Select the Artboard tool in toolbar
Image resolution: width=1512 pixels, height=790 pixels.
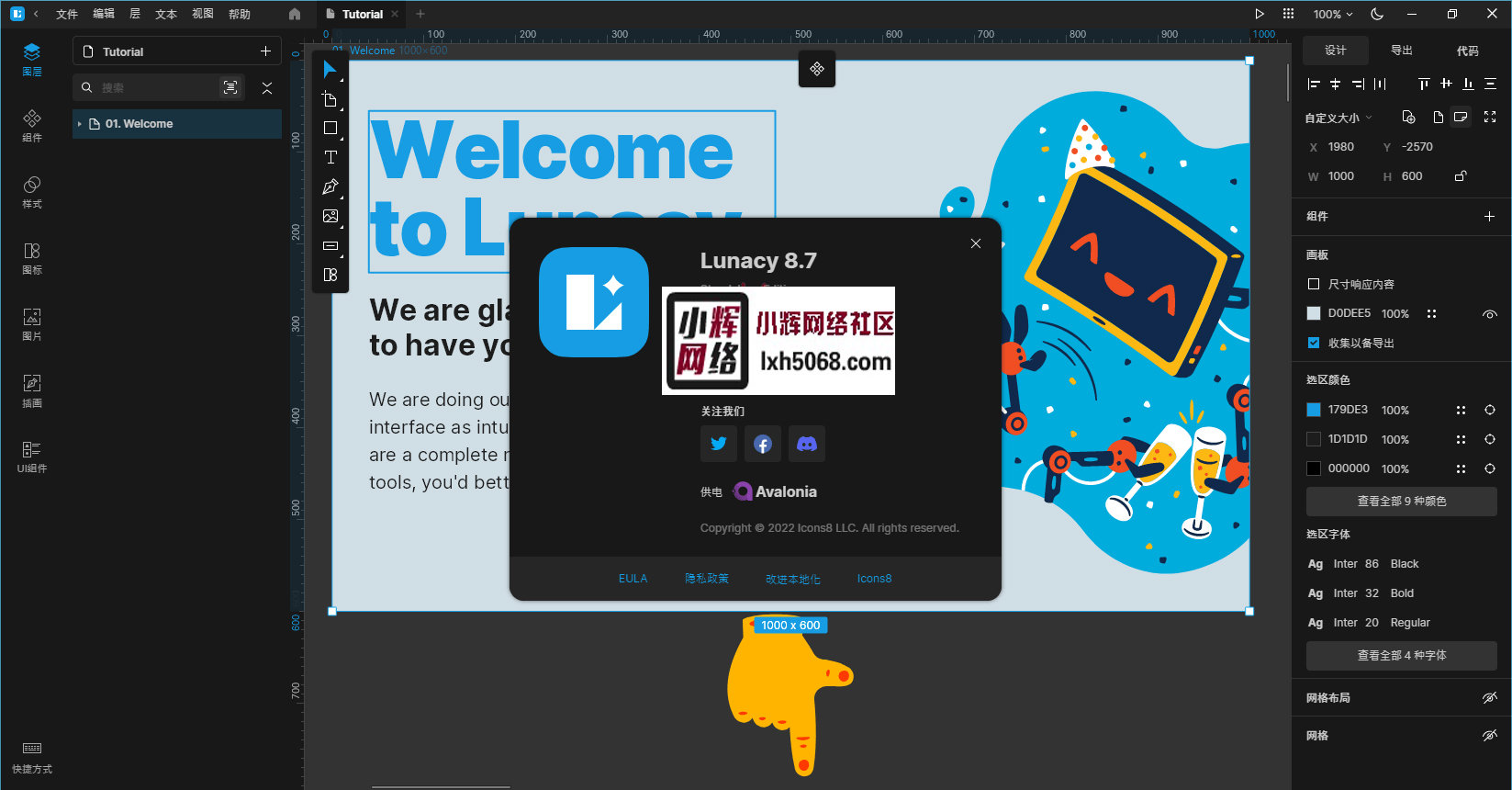(x=330, y=99)
